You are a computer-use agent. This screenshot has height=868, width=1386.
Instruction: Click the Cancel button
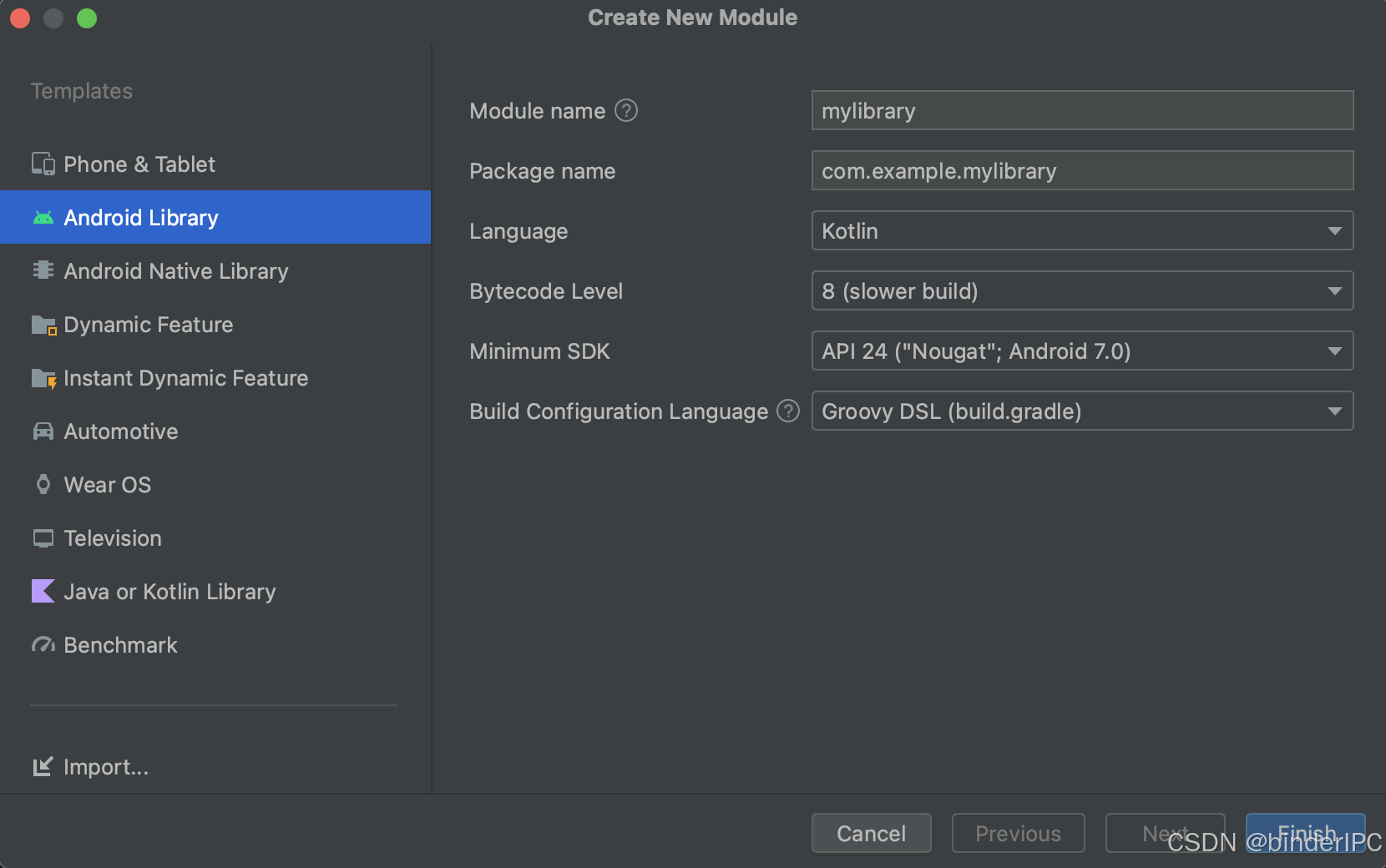click(871, 833)
